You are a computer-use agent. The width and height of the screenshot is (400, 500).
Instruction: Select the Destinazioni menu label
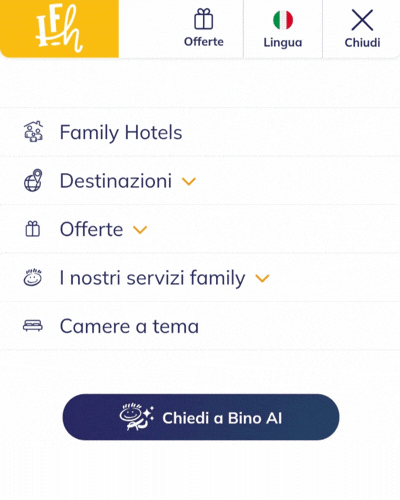116,181
